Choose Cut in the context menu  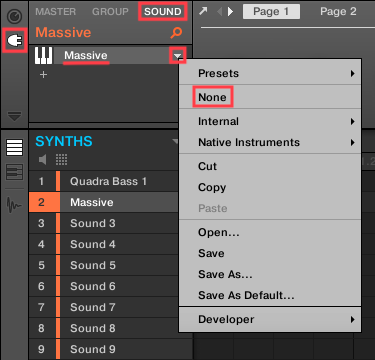click(x=270, y=166)
